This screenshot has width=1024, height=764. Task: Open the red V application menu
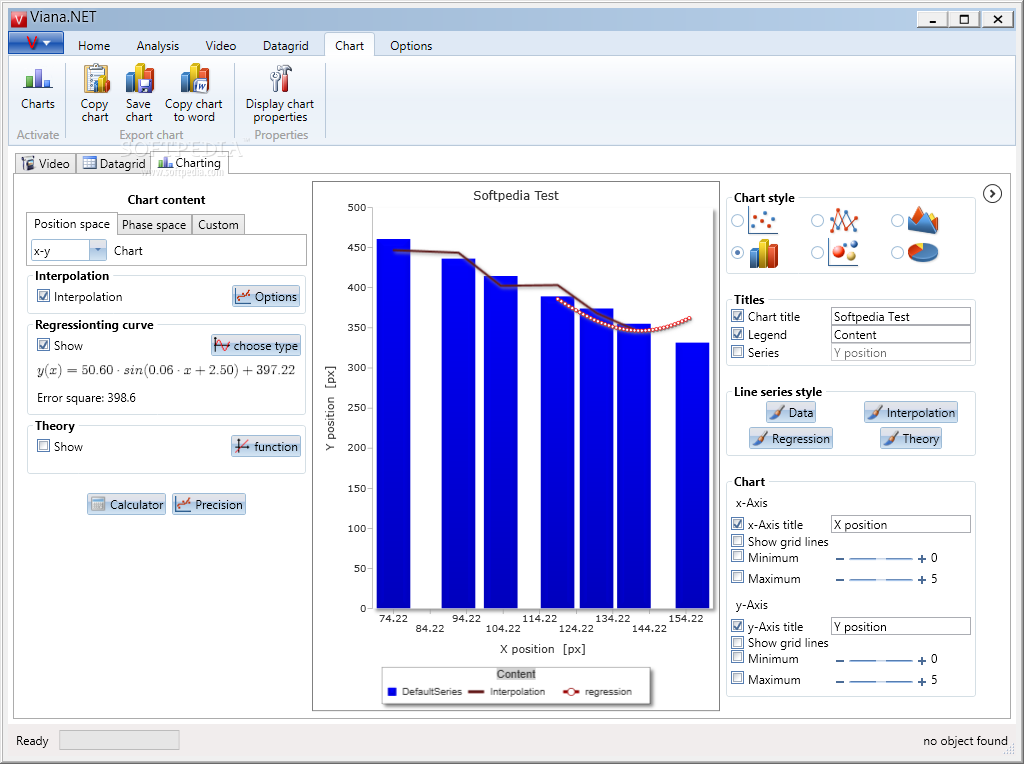pos(36,43)
